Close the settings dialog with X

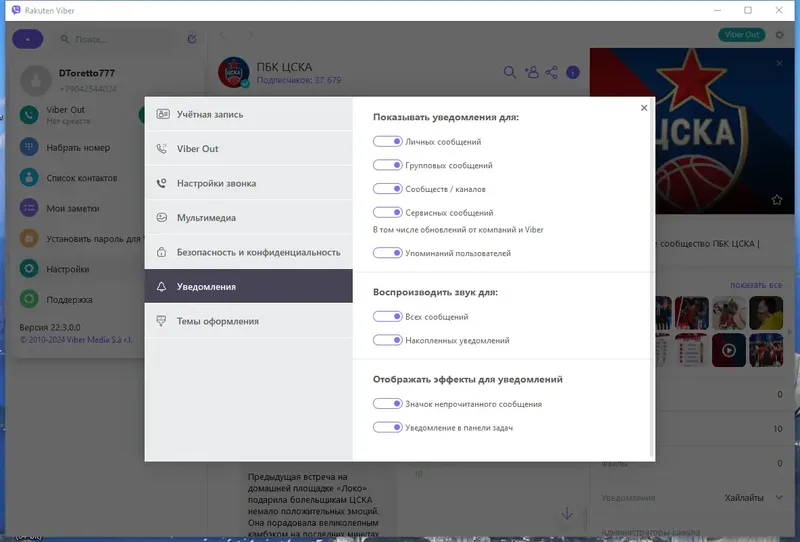(x=644, y=108)
